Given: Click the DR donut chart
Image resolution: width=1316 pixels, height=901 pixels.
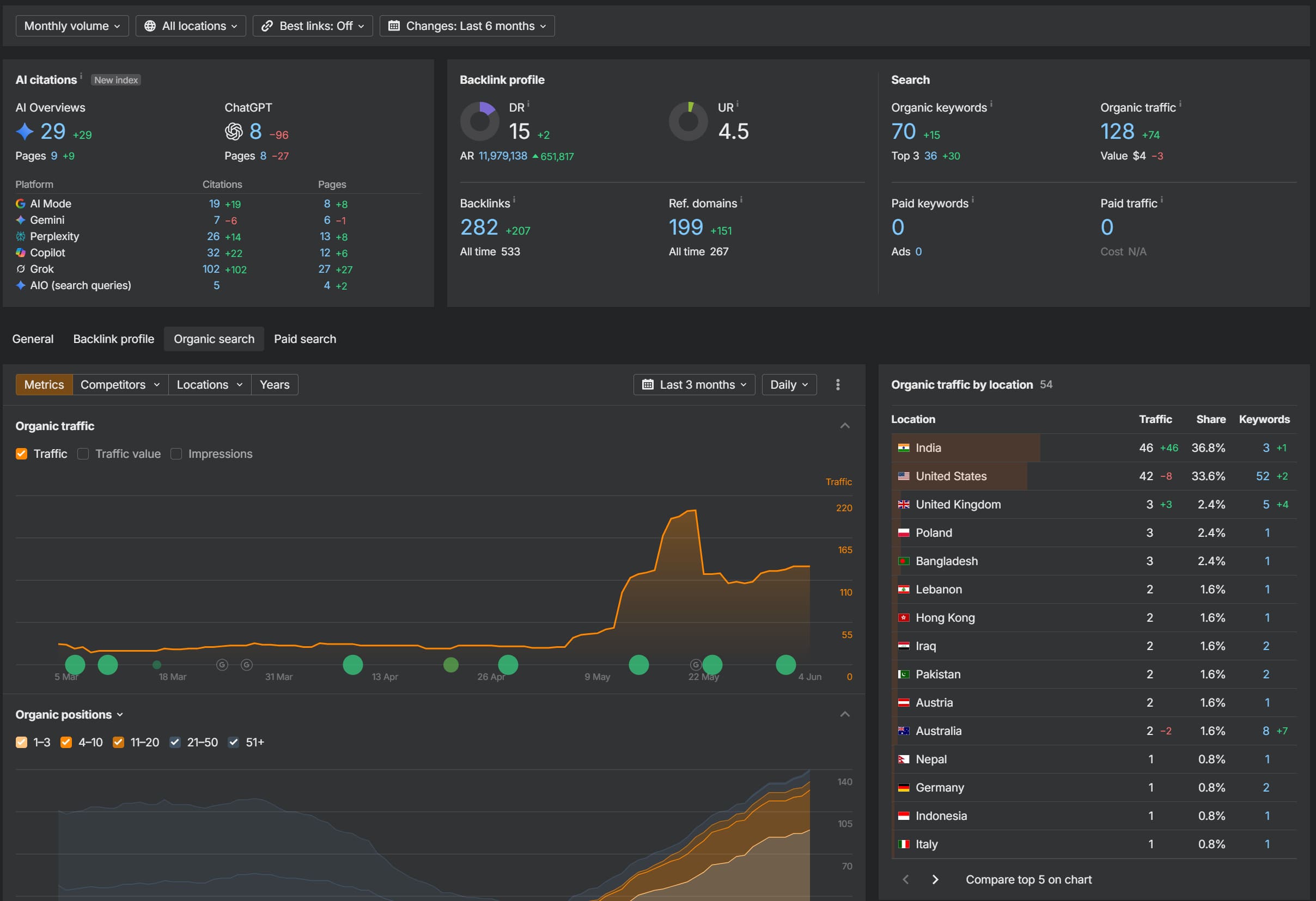Looking at the screenshot, I should tap(480, 121).
